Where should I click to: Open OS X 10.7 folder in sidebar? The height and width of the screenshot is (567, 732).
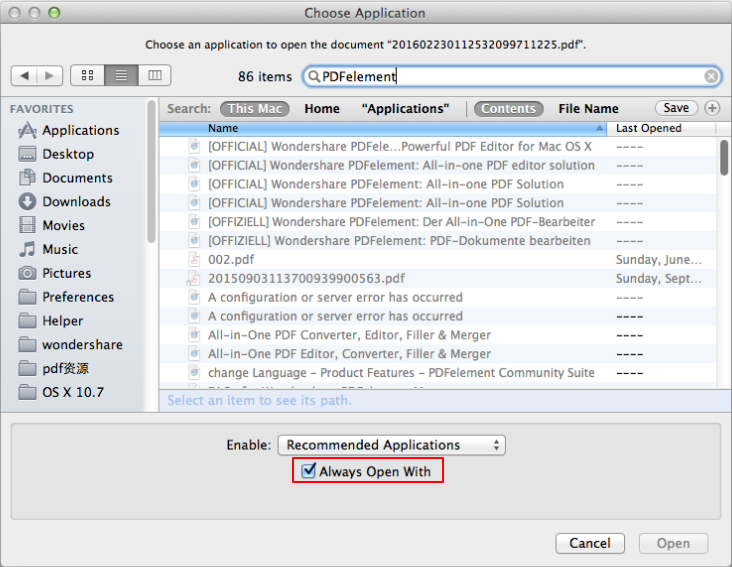61,392
